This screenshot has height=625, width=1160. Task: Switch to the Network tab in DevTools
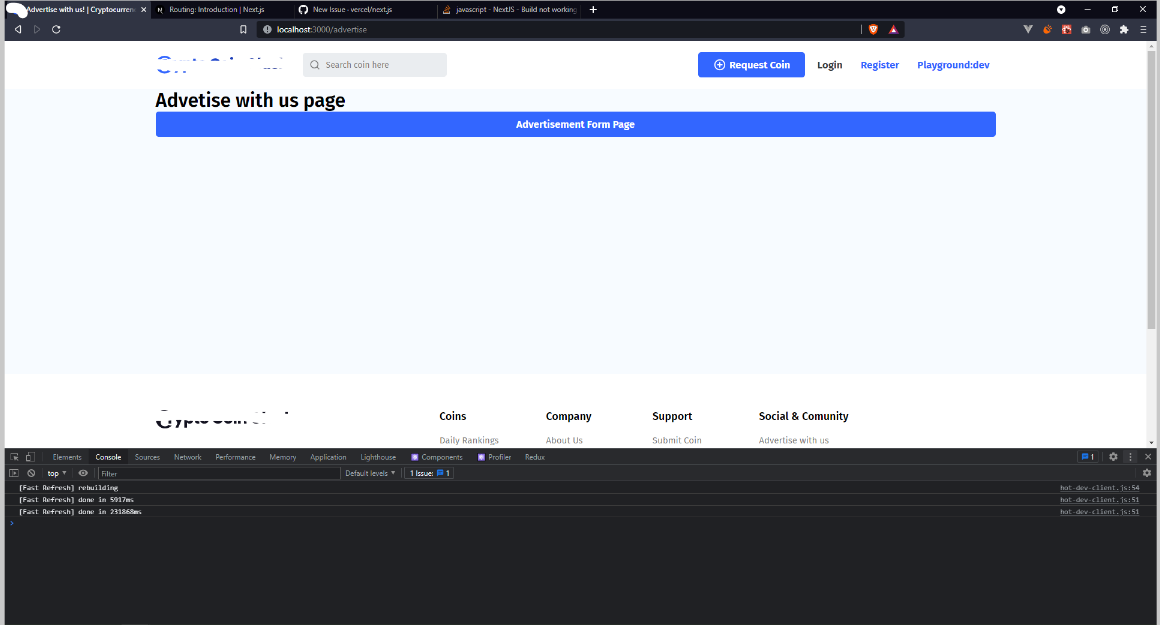187,456
